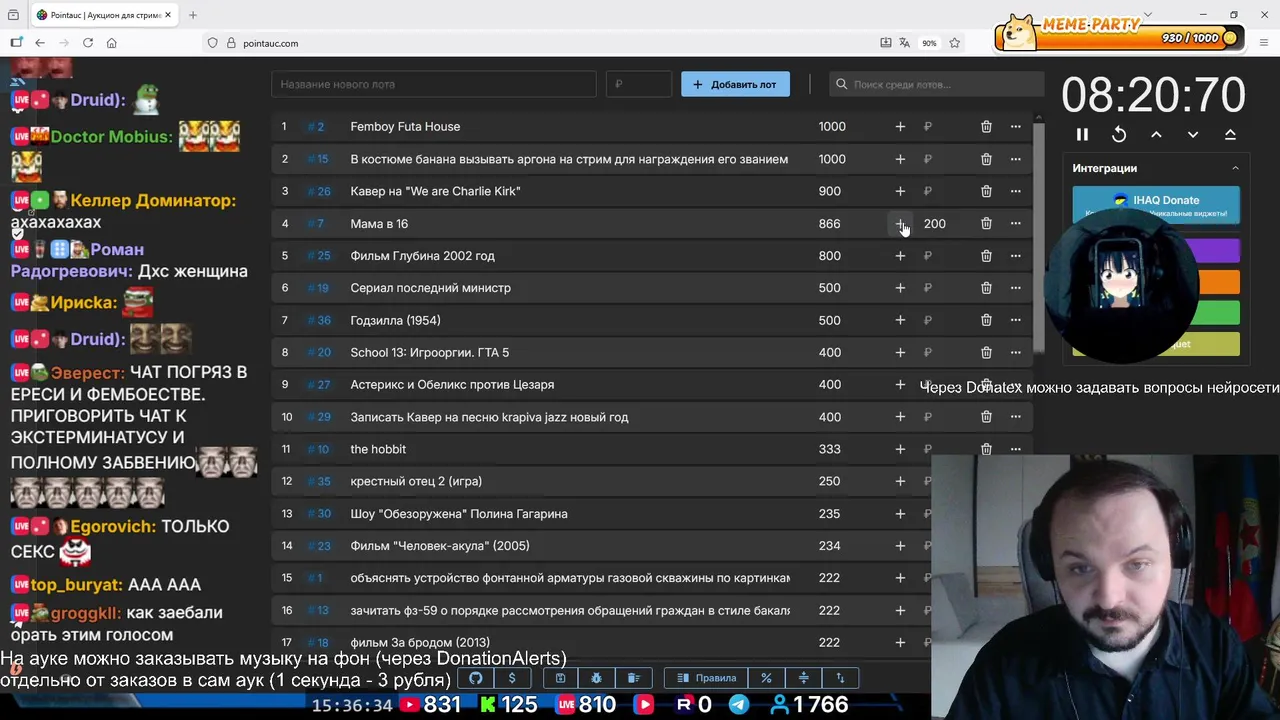
Task: Delete the We are Charlie Kirk lot
Action: 986,191
